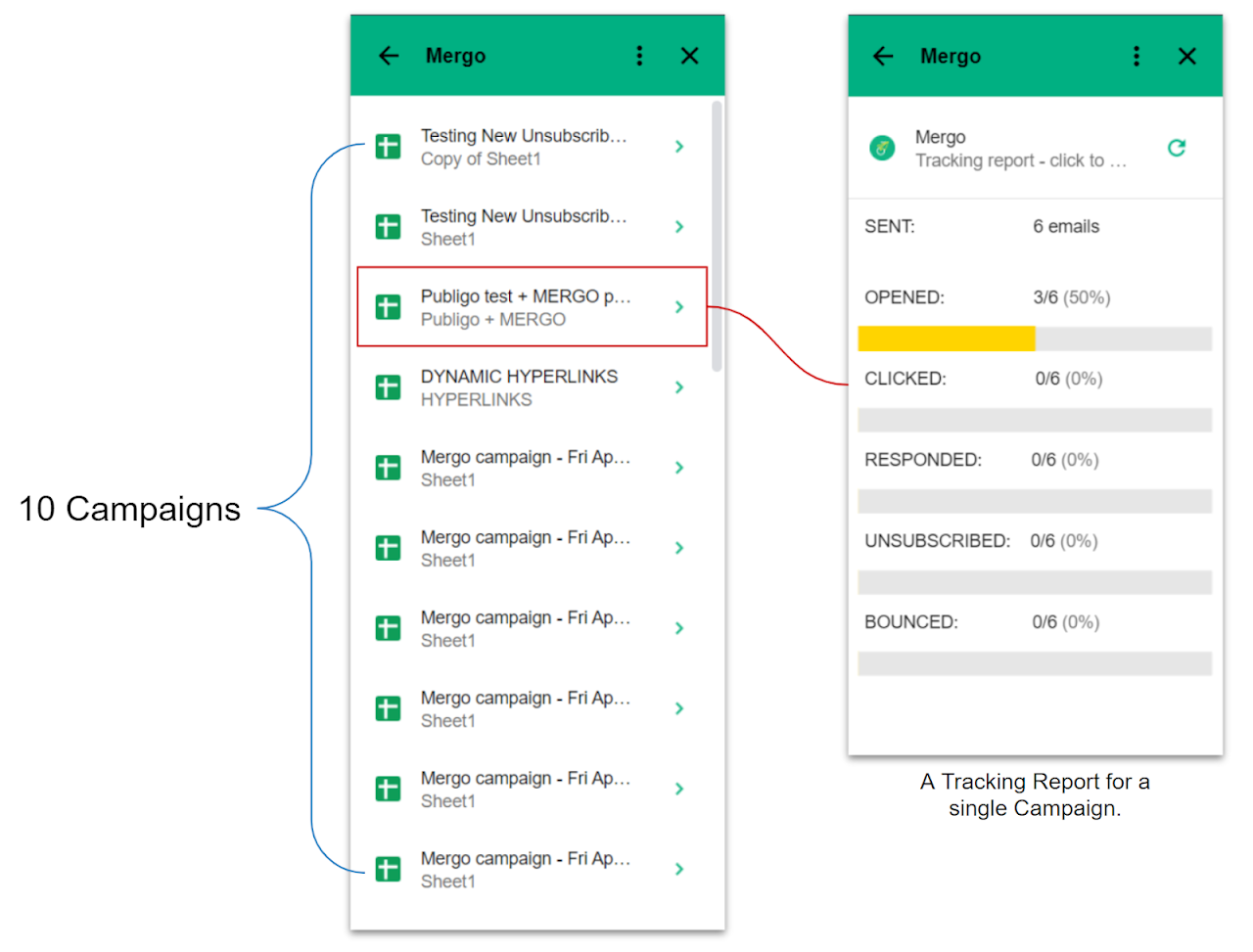Open the Publigo test + MERGO campaign row

[x=532, y=307]
